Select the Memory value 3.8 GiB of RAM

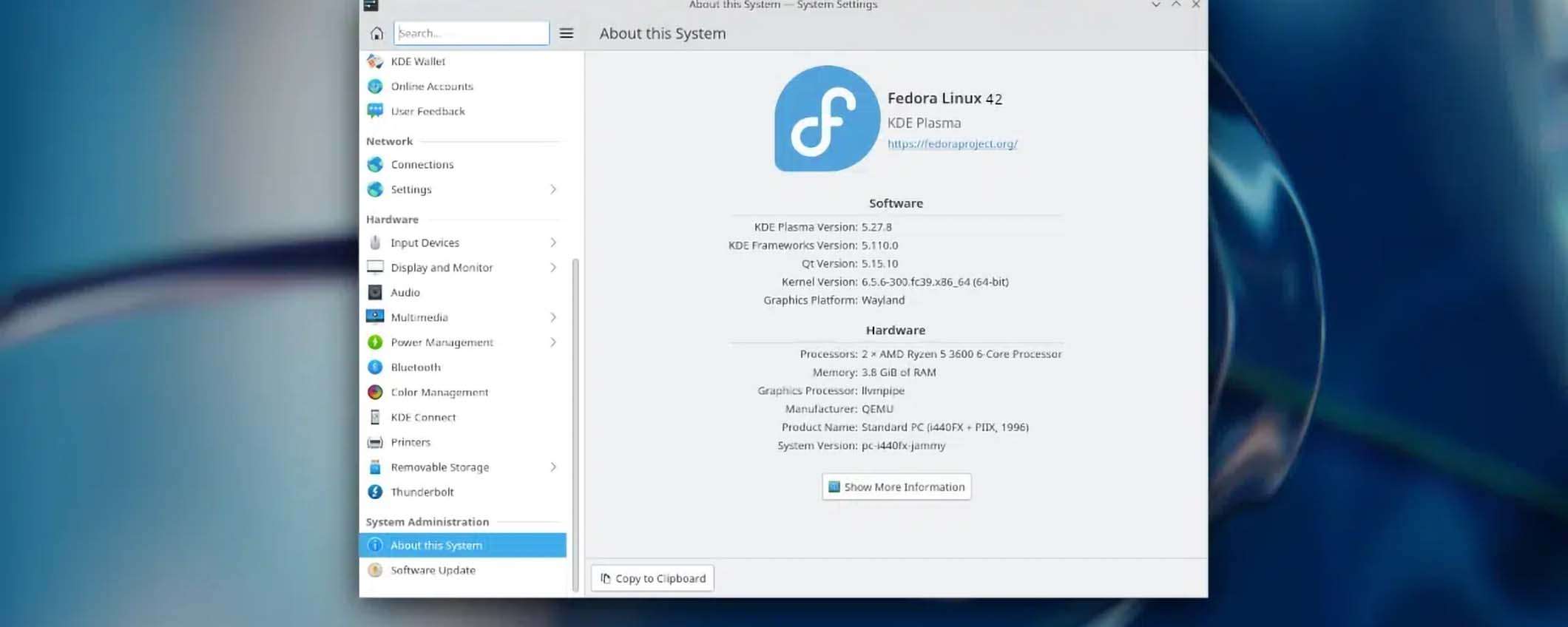click(x=899, y=373)
